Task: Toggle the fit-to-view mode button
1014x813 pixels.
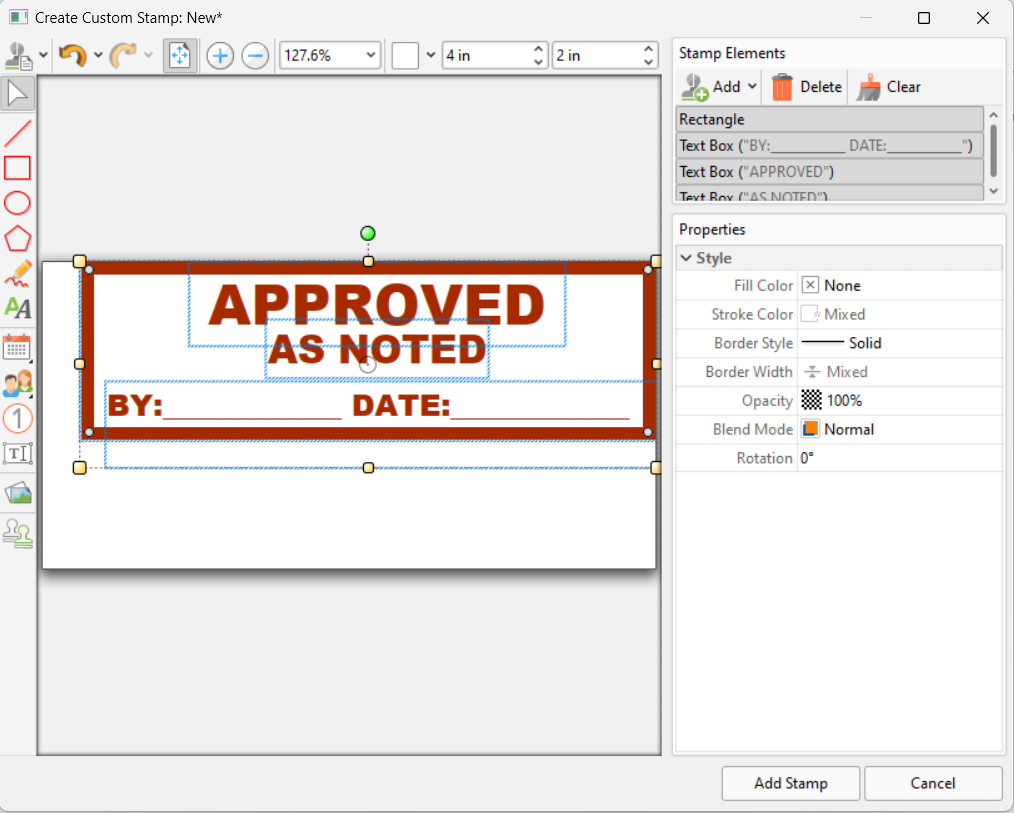Action: [x=180, y=55]
